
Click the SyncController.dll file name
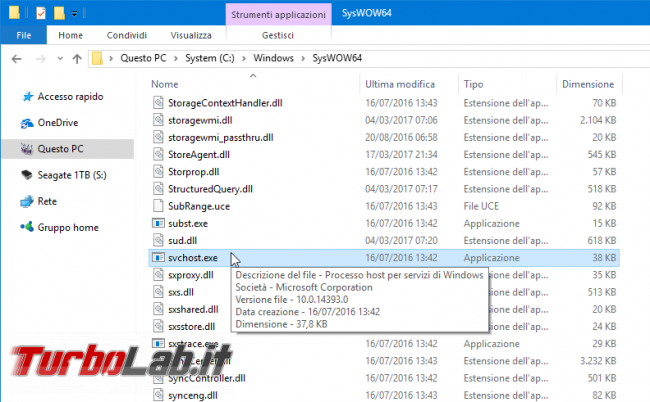click(x=207, y=378)
